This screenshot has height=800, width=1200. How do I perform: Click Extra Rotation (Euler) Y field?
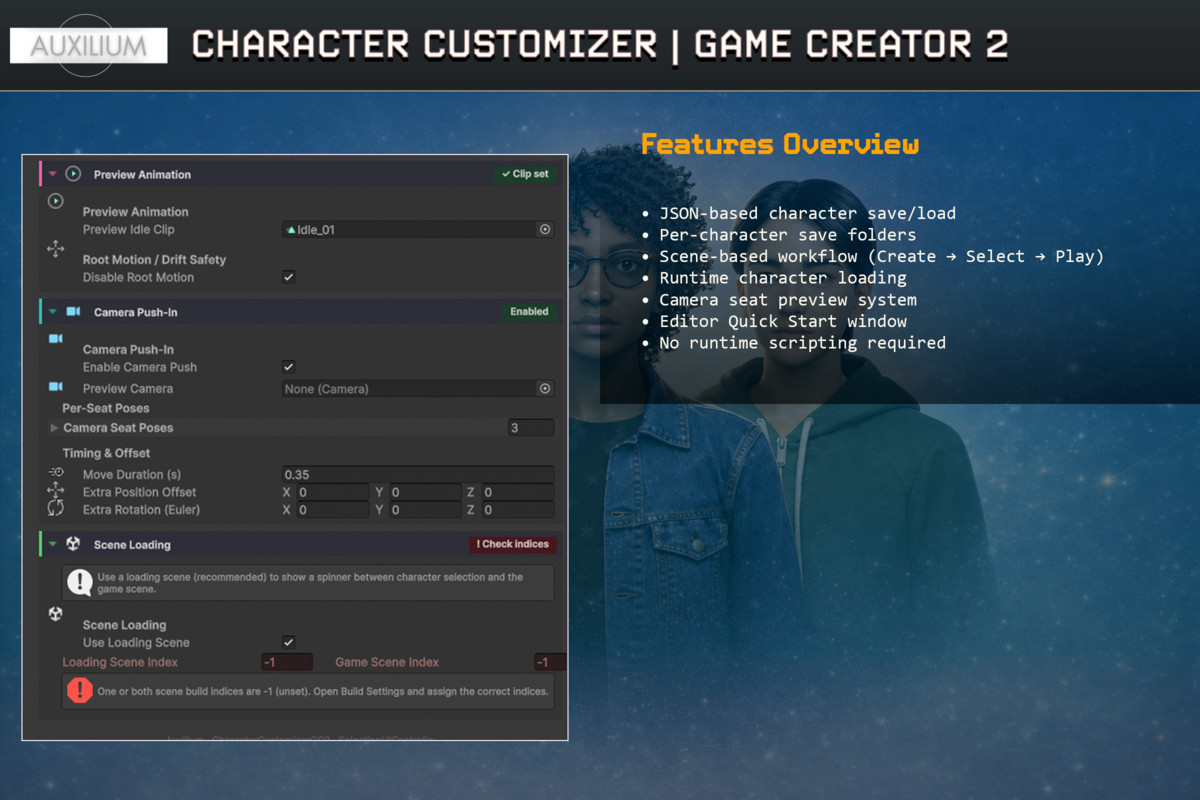[x=425, y=510]
